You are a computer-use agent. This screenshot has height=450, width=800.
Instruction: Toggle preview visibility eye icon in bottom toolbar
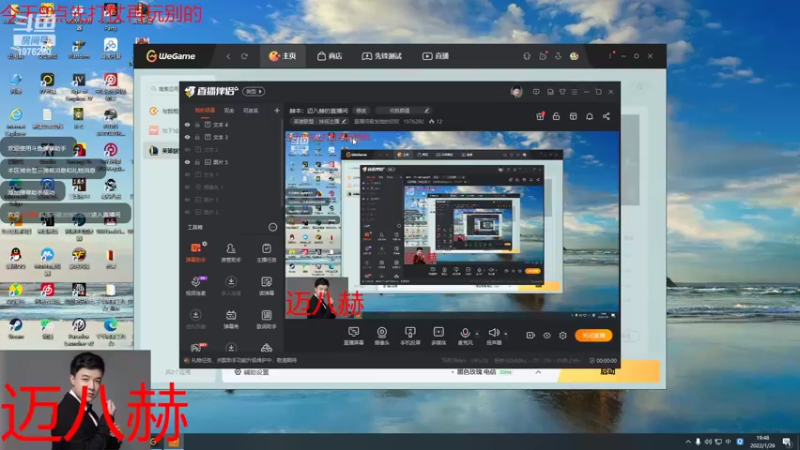click(546, 335)
